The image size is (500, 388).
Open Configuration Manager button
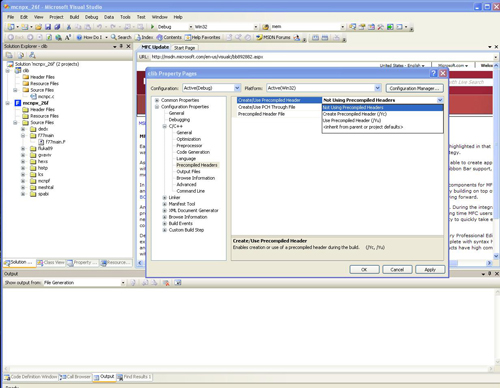(414, 88)
